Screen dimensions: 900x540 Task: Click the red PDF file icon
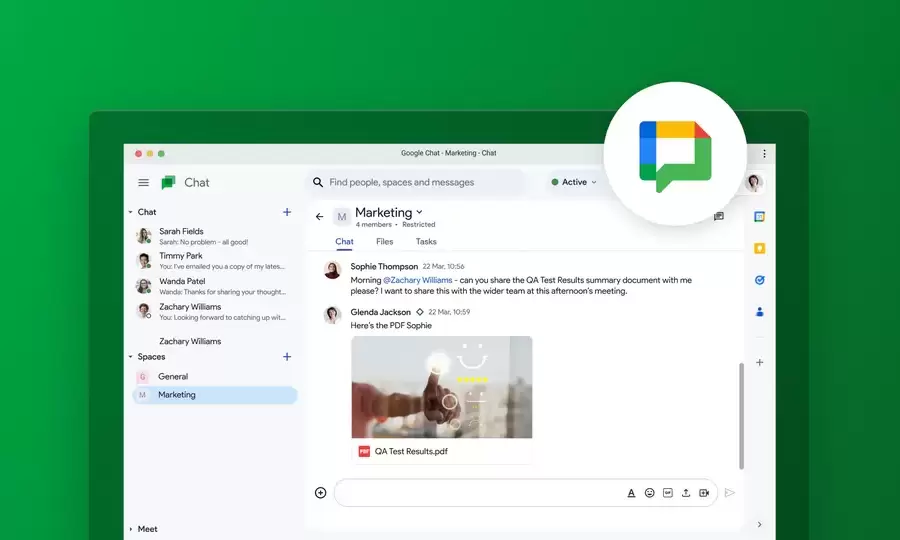pos(364,452)
